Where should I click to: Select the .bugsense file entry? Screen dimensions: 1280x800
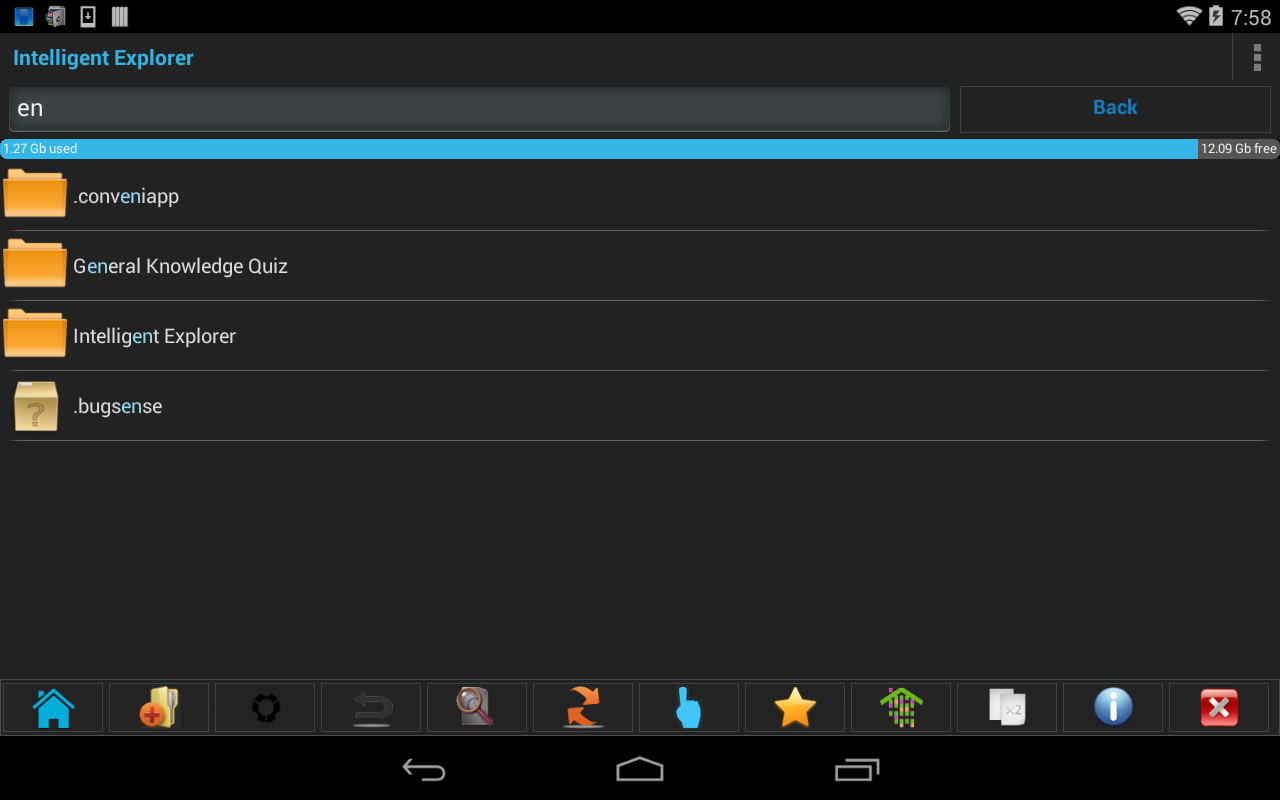[638, 406]
